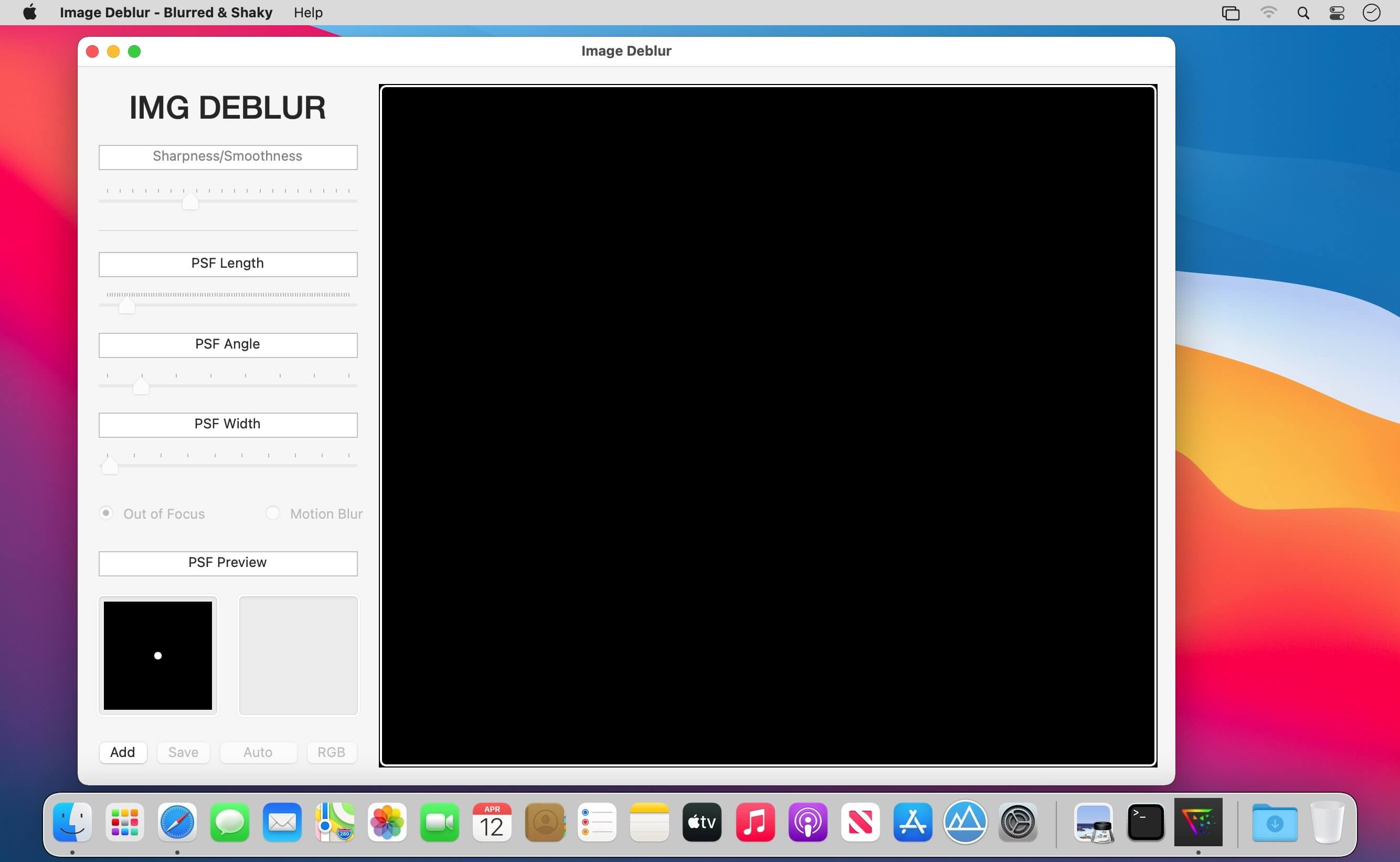Open Finder from the dock
1400x862 pixels.
[x=72, y=822]
